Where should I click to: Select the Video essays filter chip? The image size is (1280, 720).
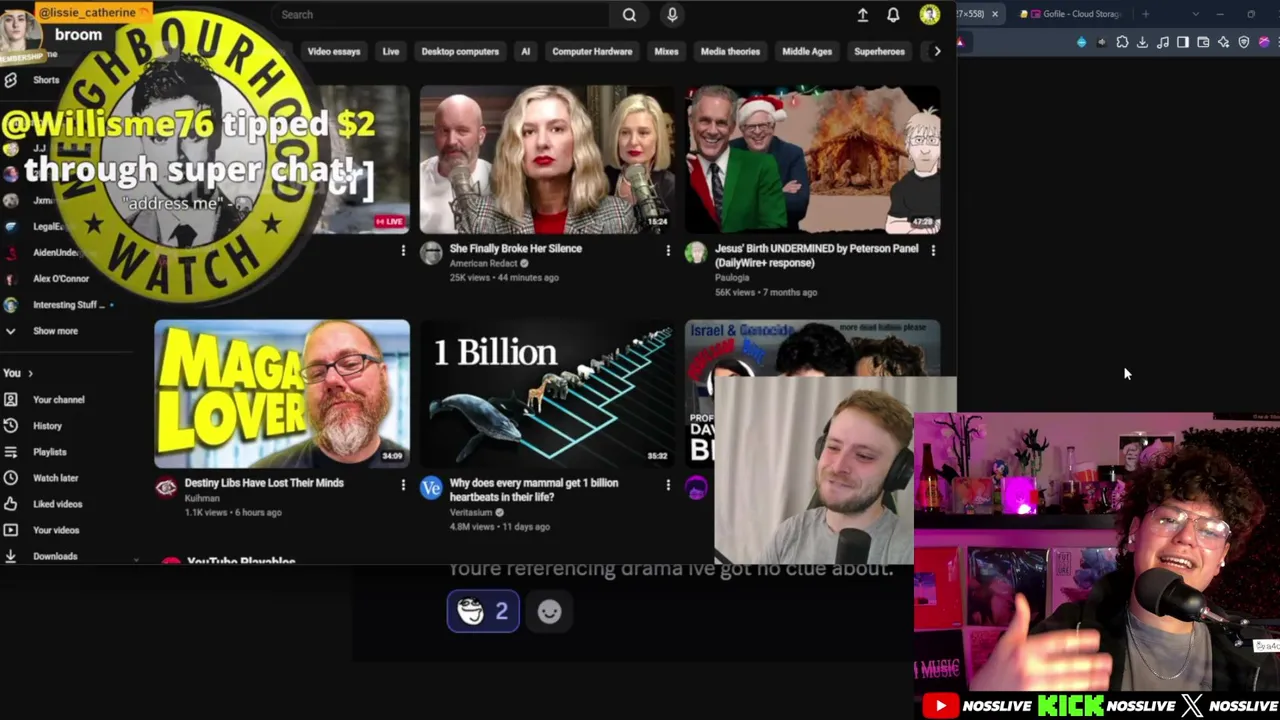(x=334, y=51)
